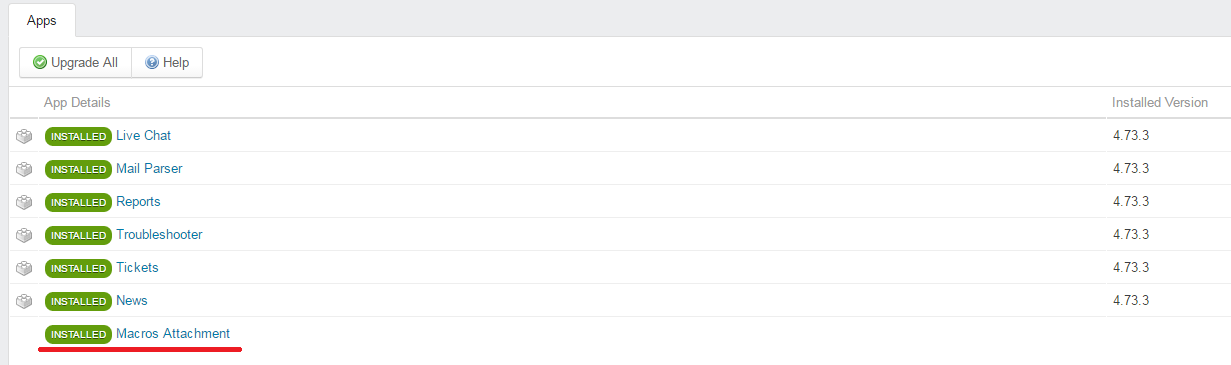Click the blue question mark Help icon

tap(152, 62)
